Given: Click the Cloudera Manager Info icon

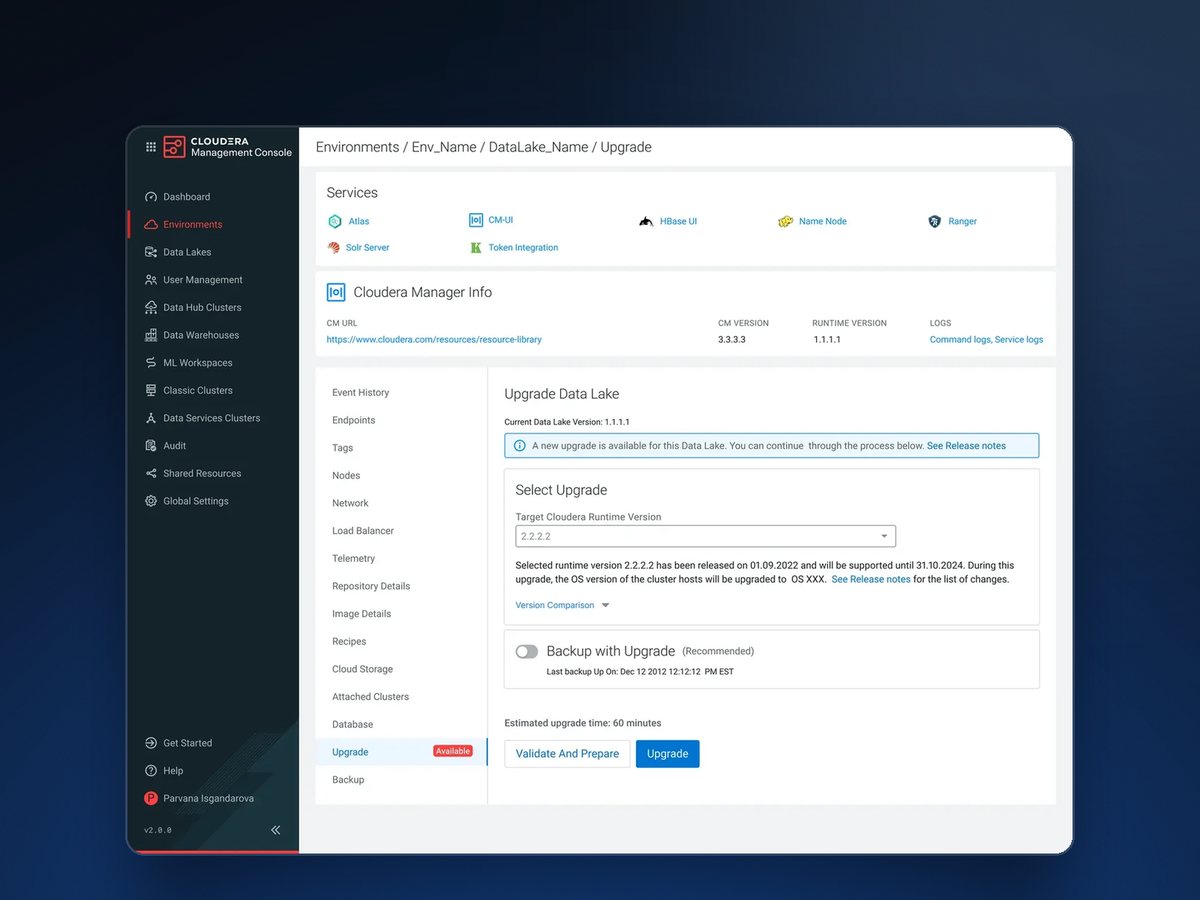Looking at the screenshot, I should click(336, 293).
